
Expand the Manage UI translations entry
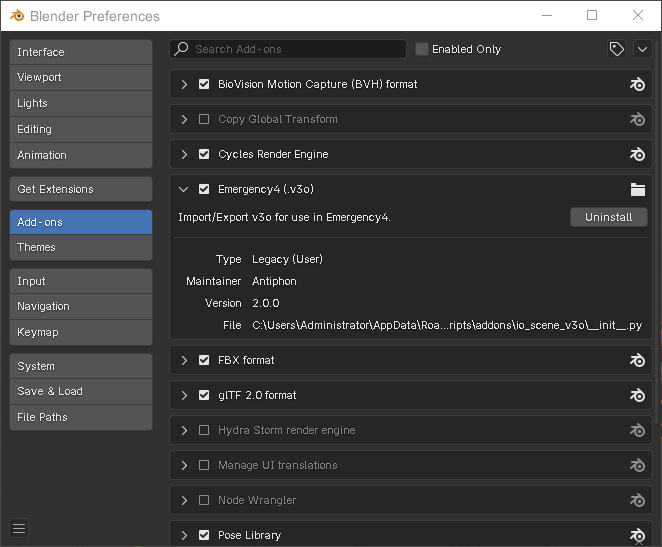(184, 465)
